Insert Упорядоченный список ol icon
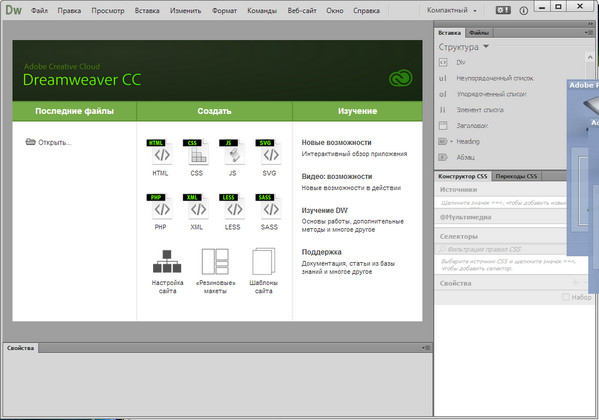This screenshot has width=599, height=420. [443, 94]
